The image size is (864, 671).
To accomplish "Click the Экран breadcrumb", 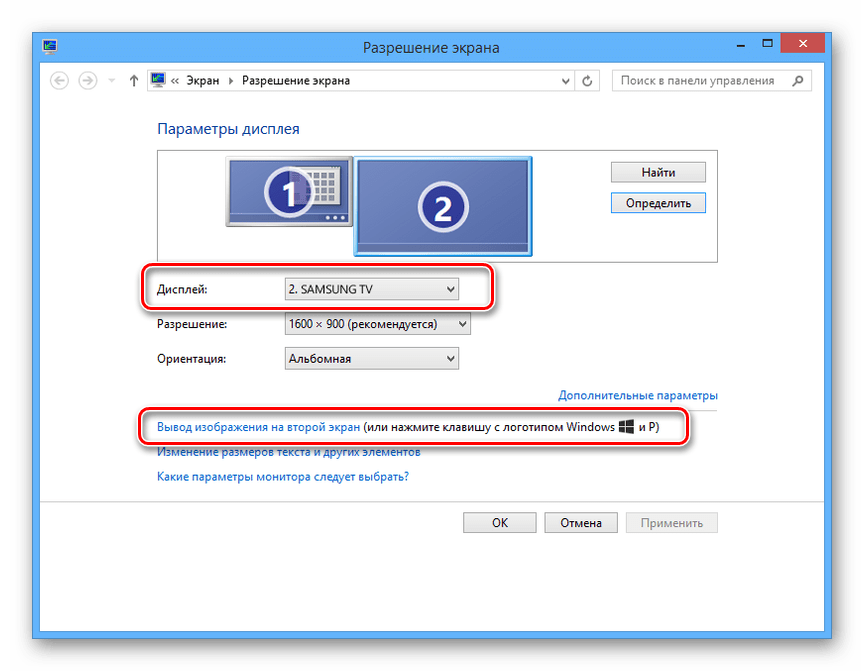I will click(202, 81).
